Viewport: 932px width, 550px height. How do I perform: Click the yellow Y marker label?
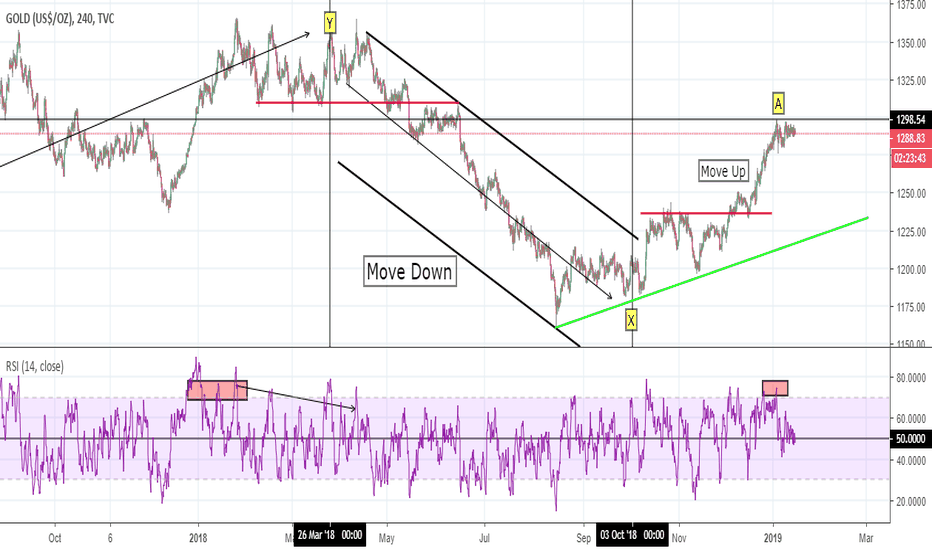pyautogui.click(x=330, y=23)
